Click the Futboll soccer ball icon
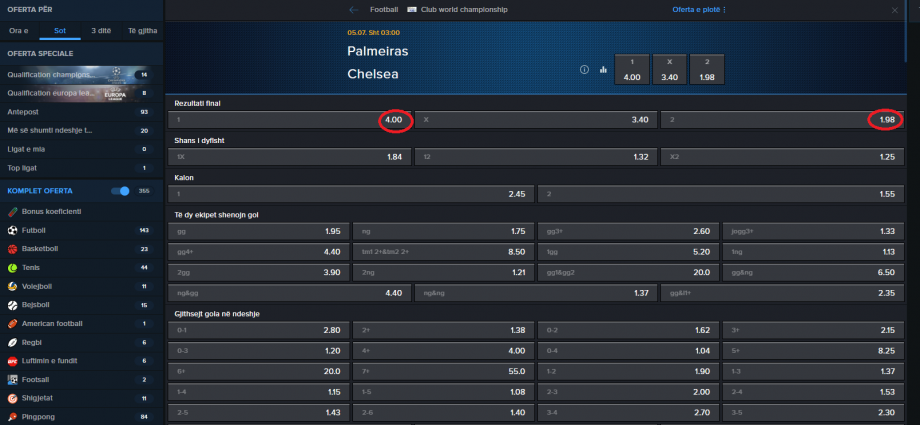 [12, 230]
